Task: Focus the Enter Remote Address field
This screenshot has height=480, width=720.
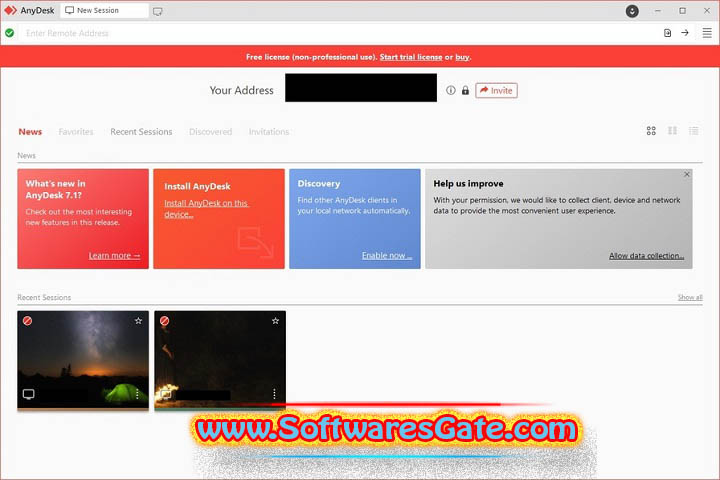Action: (x=340, y=33)
